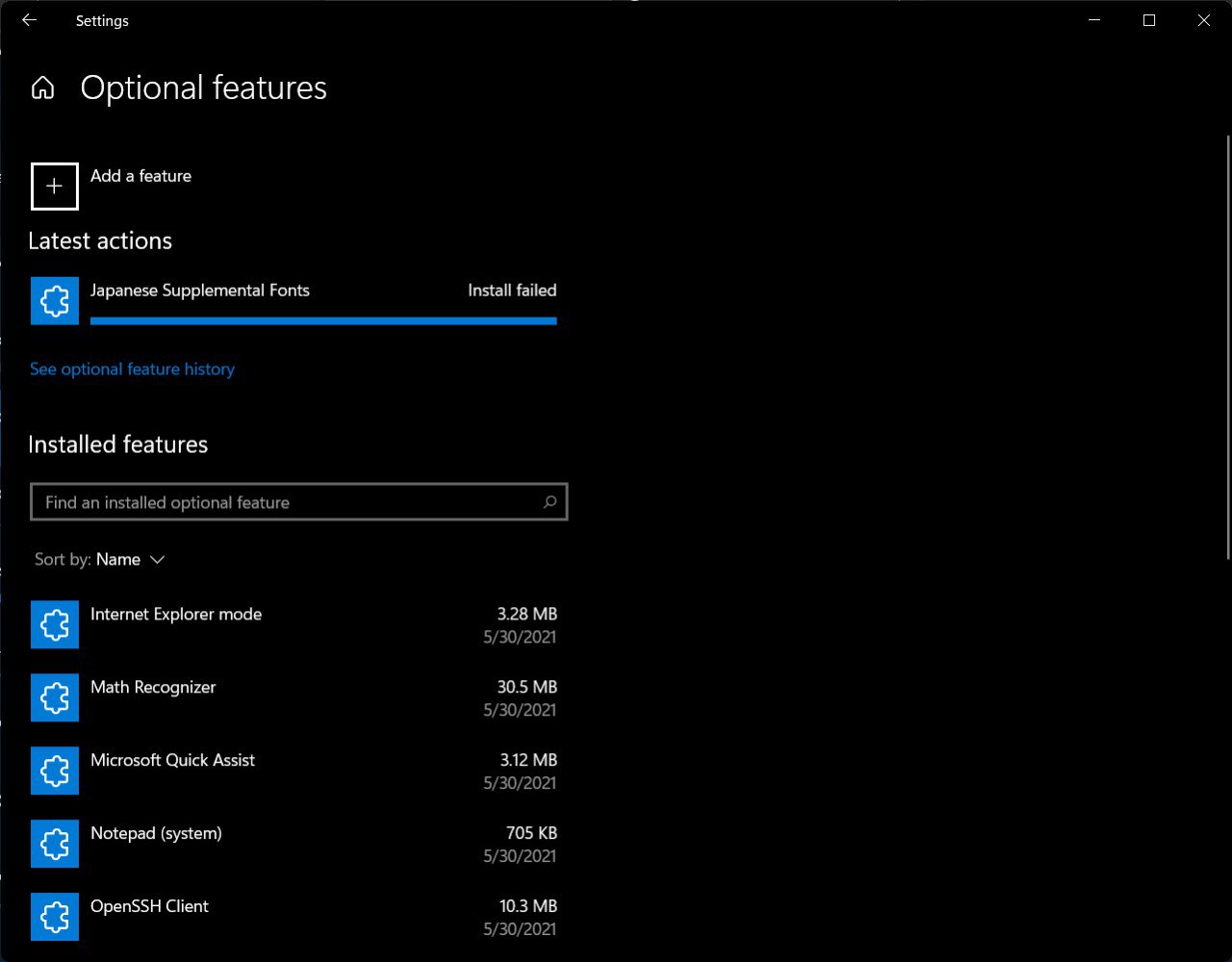Viewport: 1232px width, 962px height.
Task: Click the vertical scrollbar on the right edge
Action: (1227, 346)
